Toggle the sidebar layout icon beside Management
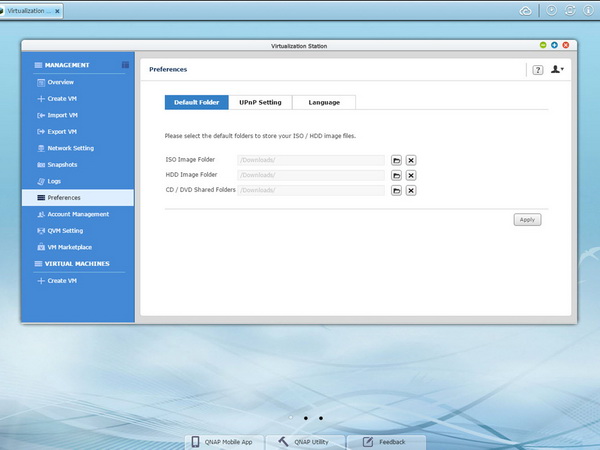 [125, 65]
